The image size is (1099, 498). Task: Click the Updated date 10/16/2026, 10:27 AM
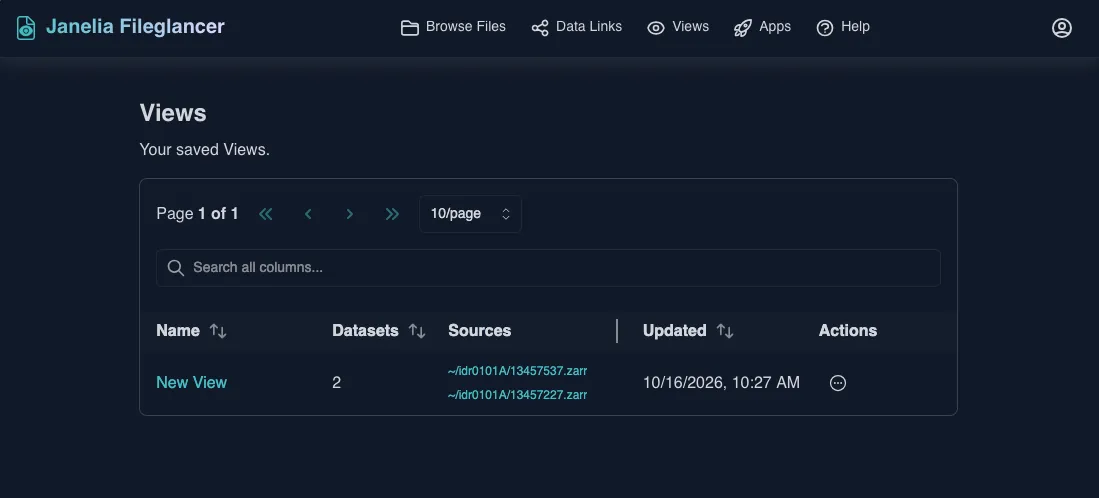(721, 382)
